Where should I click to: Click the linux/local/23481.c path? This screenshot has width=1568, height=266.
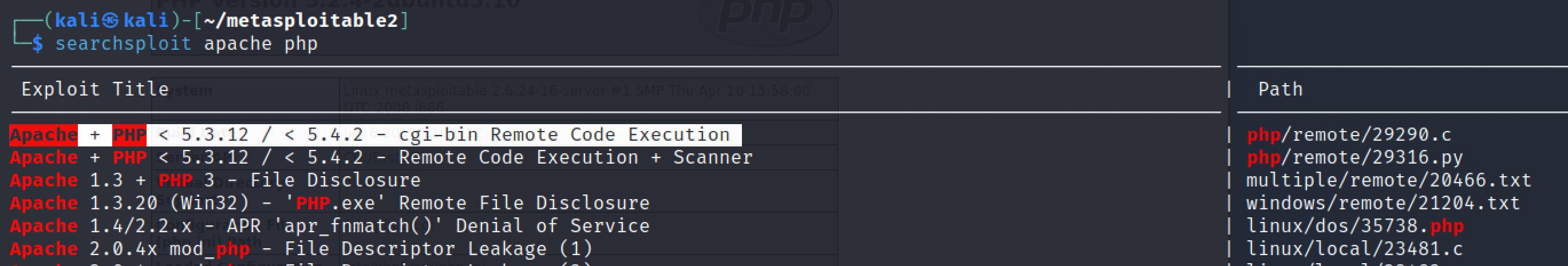click(1354, 249)
